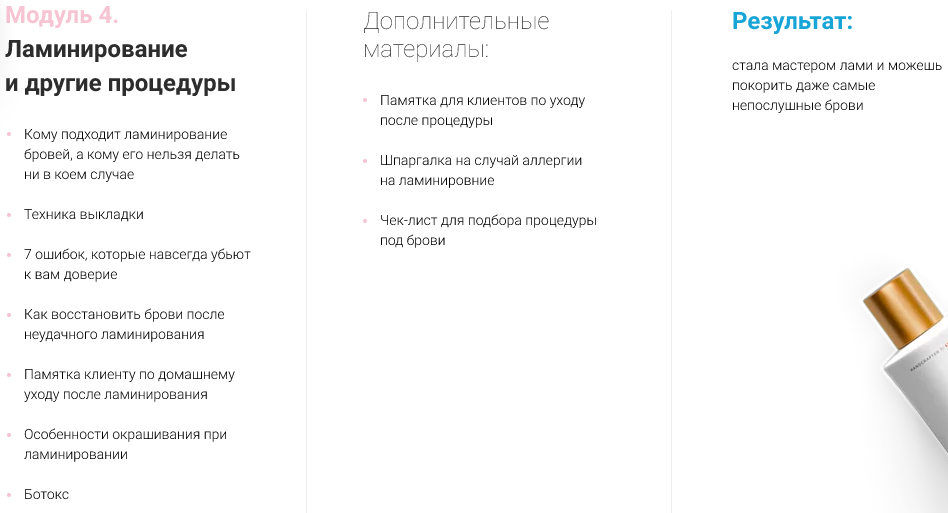This screenshot has height=513, width=948.
Task: Select the "Кому подходит ламинирование бровей" list item
Action: [x=131, y=154]
